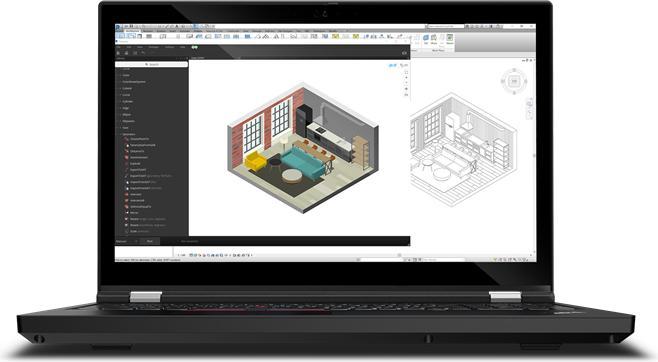658x362 pixels.
Task: Click the Save icon in Dynamo toolbar
Action: [135, 53]
